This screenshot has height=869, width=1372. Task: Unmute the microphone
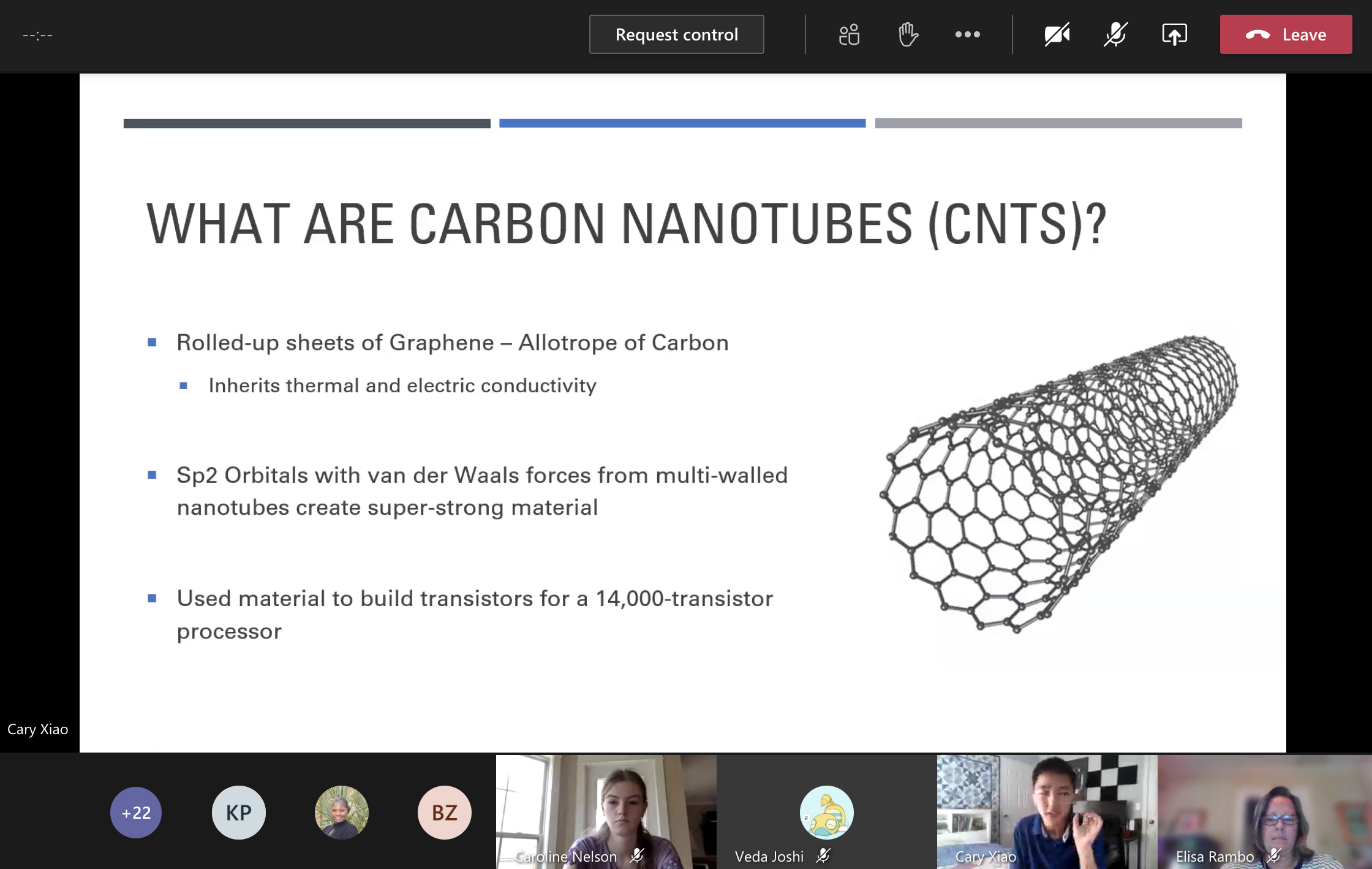[x=1115, y=34]
